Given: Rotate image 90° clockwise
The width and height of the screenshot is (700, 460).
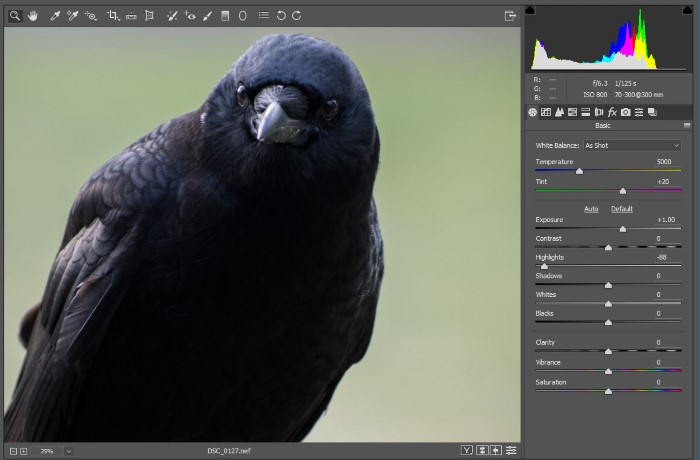Looking at the screenshot, I should tap(297, 16).
